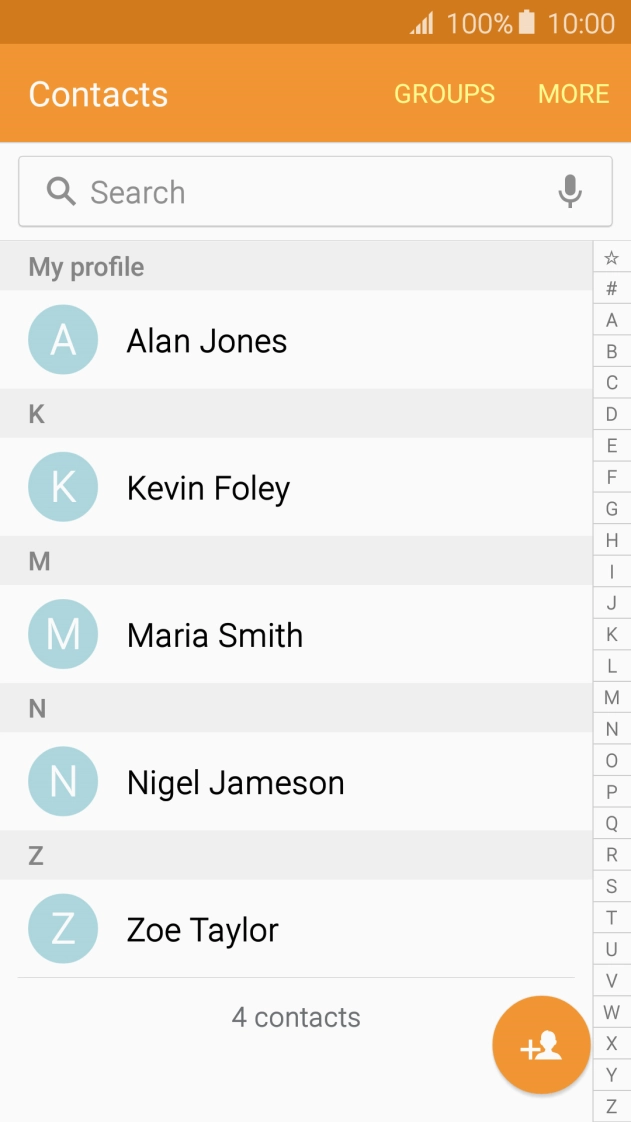Tap the voice search microphone icon
Viewport: 631px width, 1122px height.
(570, 191)
